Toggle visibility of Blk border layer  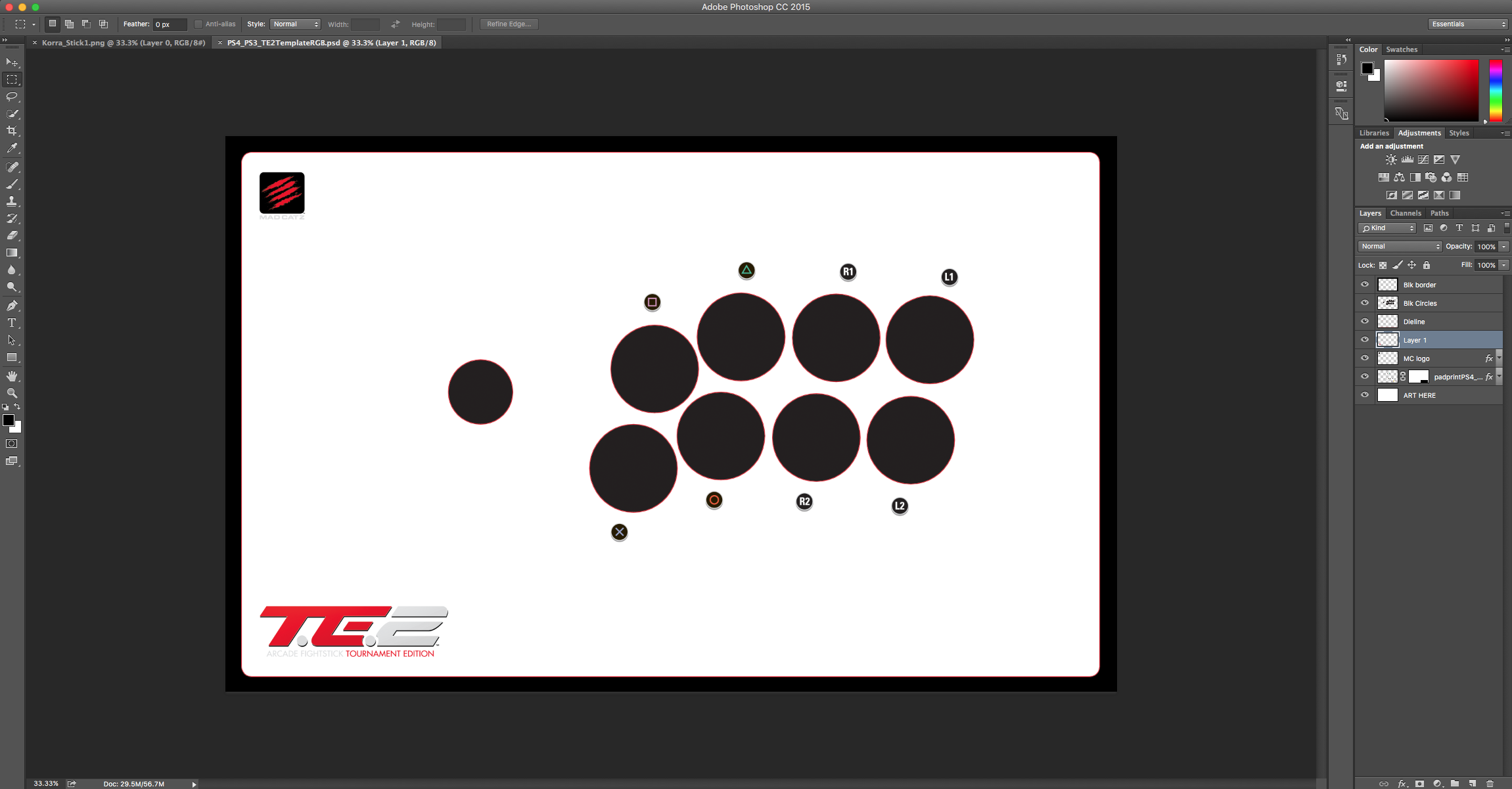[x=1364, y=285]
